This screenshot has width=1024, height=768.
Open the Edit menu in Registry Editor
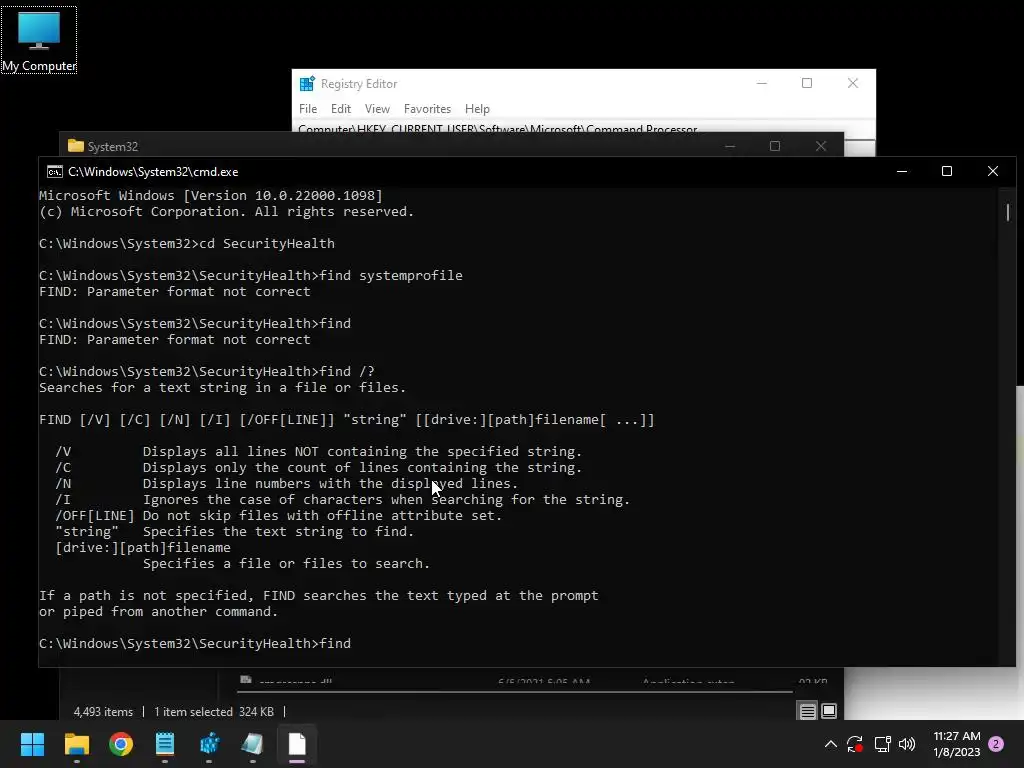coord(340,109)
